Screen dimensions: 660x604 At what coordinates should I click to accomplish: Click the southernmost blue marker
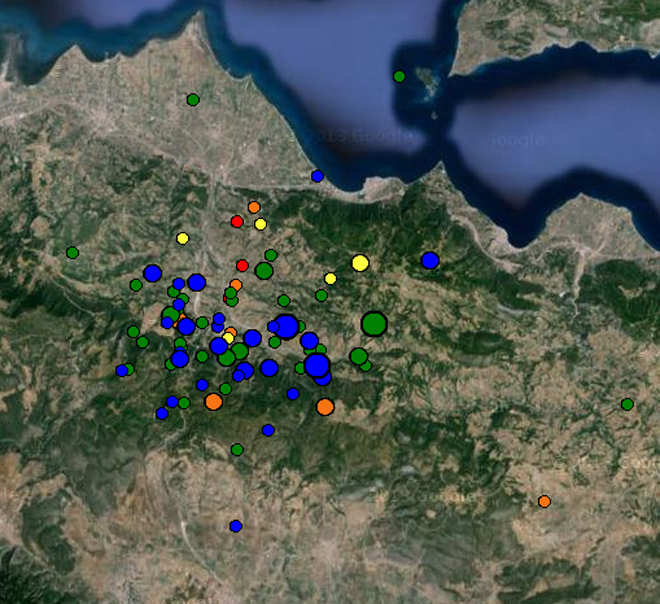point(236,526)
